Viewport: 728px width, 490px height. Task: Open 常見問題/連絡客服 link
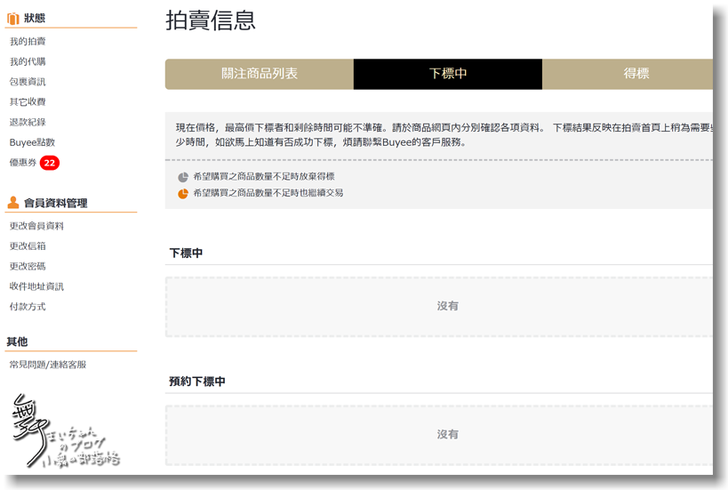click(x=47, y=365)
